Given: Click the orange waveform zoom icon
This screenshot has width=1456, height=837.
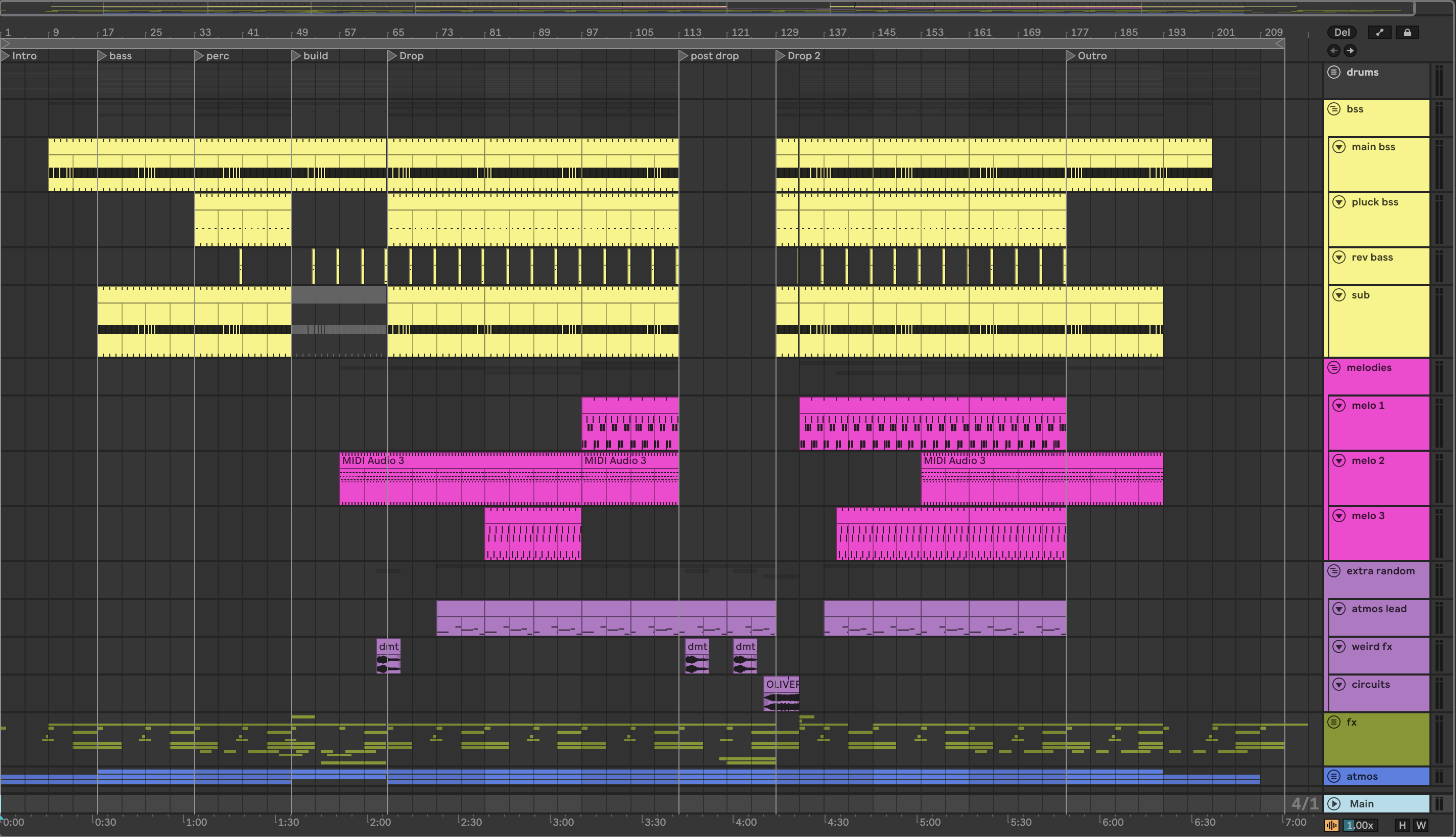Looking at the screenshot, I should coord(1331,826).
